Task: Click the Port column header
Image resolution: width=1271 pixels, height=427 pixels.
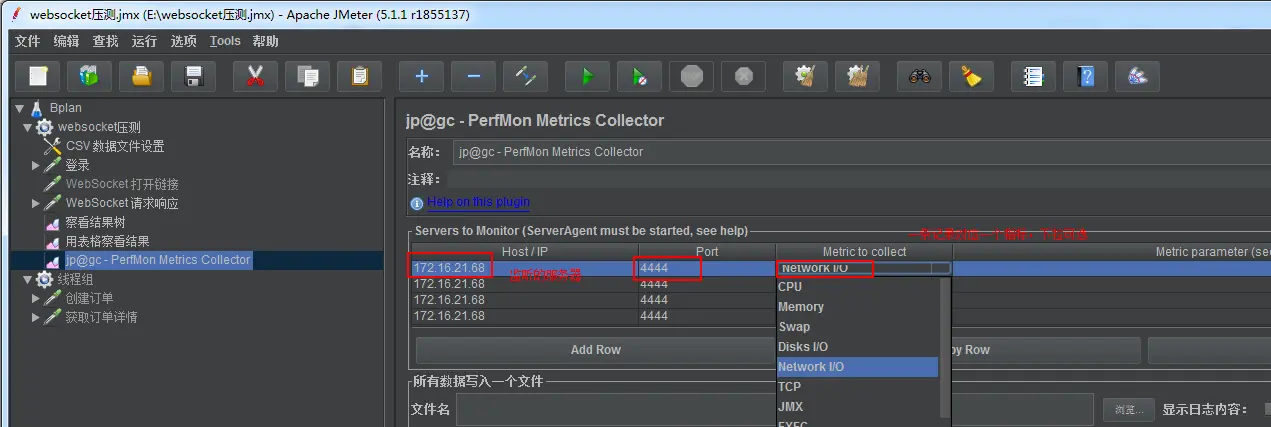Action: (x=706, y=252)
